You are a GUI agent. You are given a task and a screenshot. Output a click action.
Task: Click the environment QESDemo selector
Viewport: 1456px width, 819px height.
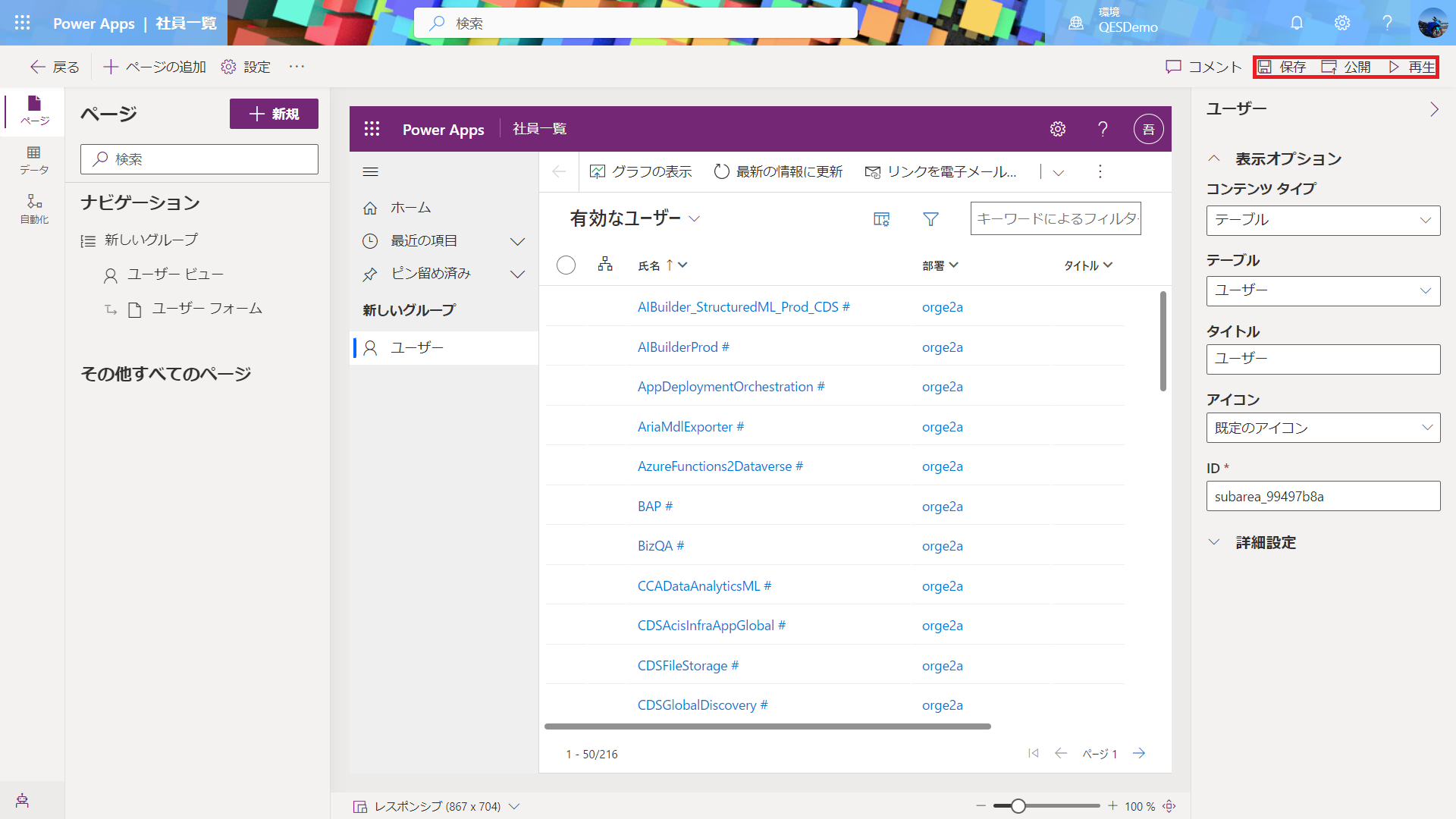(x=1112, y=21)
